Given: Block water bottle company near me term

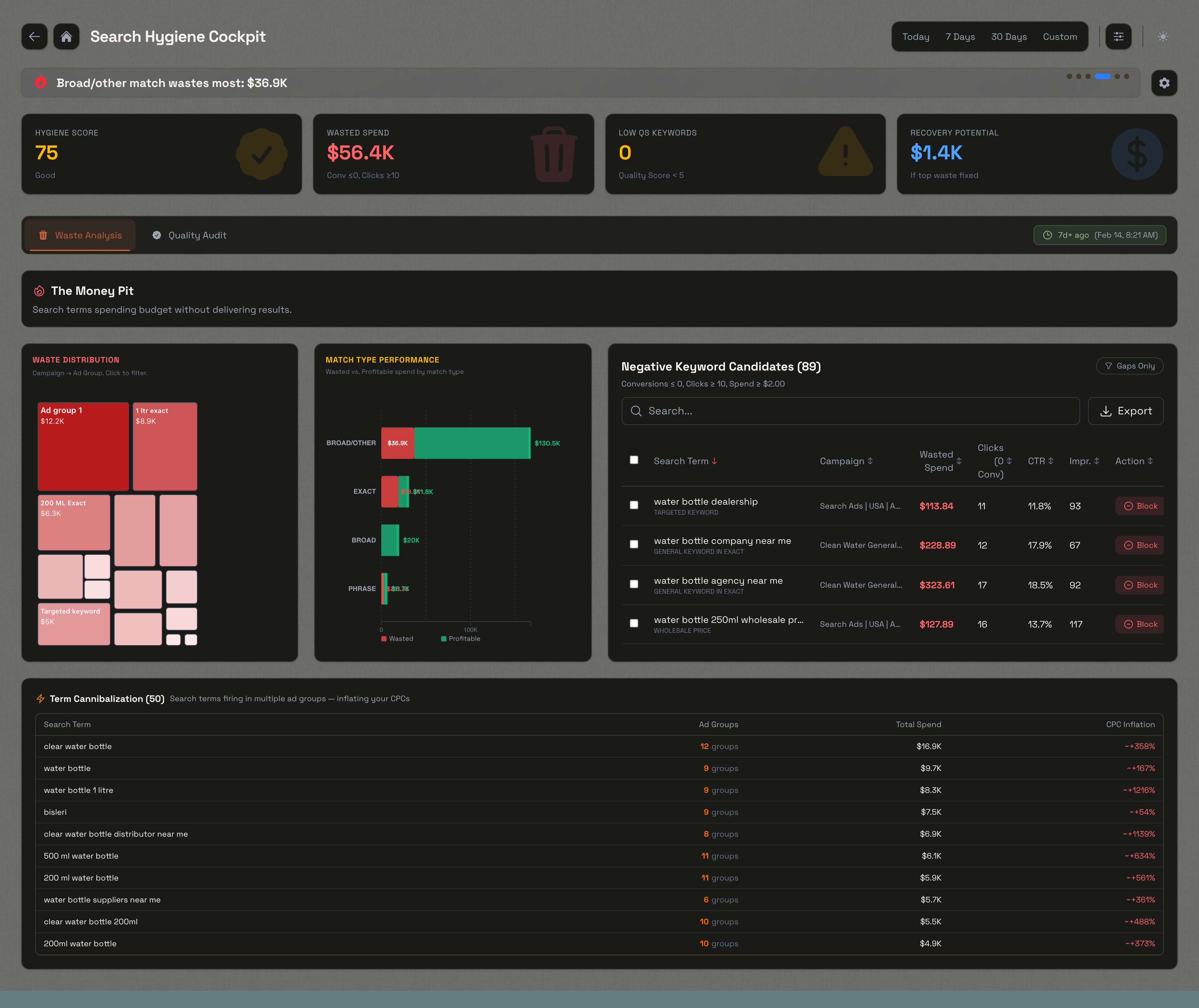Looking at the screenshot, I should click(1140, 545).
